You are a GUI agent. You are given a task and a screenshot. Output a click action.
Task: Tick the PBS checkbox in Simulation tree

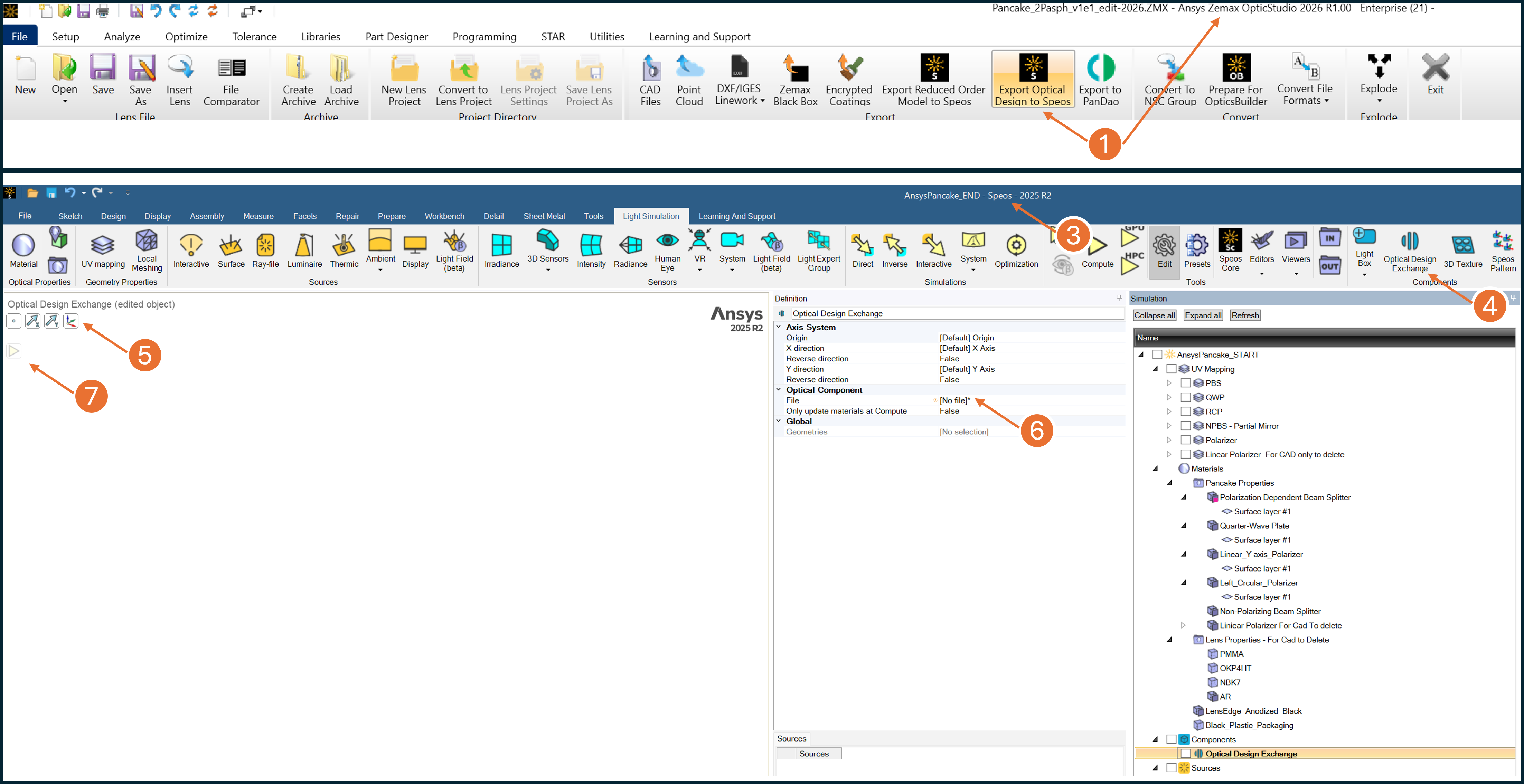pyautogui.click(x=1186, y=384)
